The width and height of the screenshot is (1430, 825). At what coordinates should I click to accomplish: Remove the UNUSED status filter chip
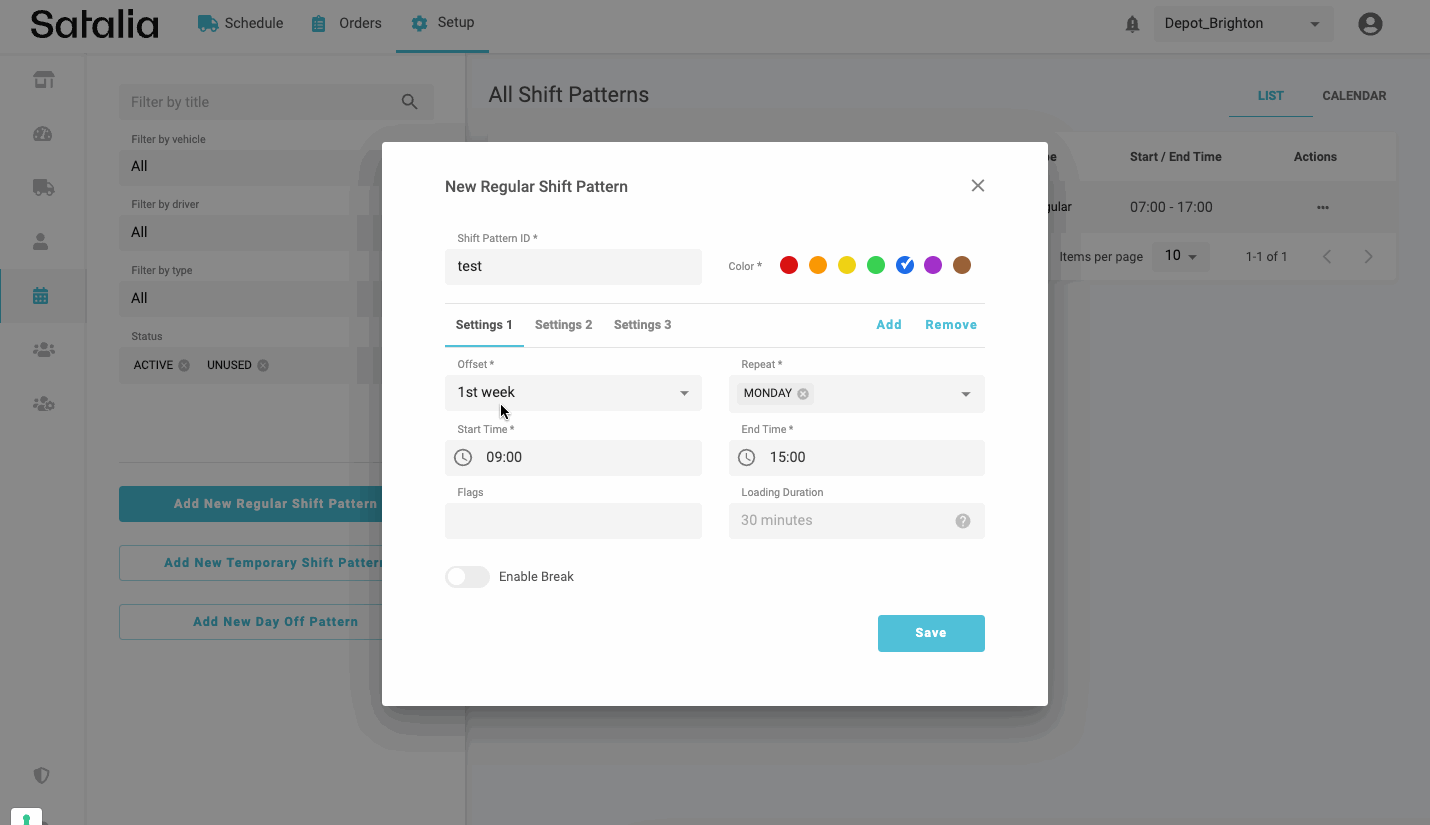pos(263,366)
